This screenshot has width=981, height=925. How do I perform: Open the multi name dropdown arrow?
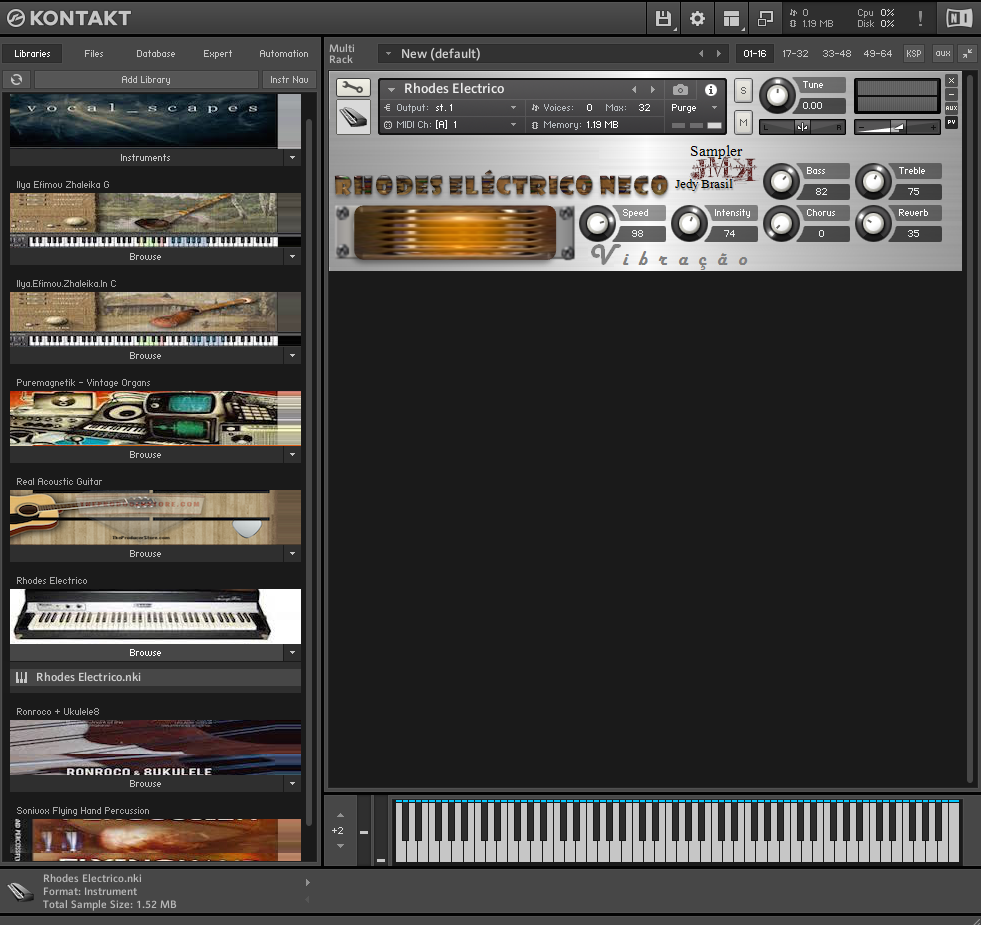pyautogui.click(x=388, y=54)
